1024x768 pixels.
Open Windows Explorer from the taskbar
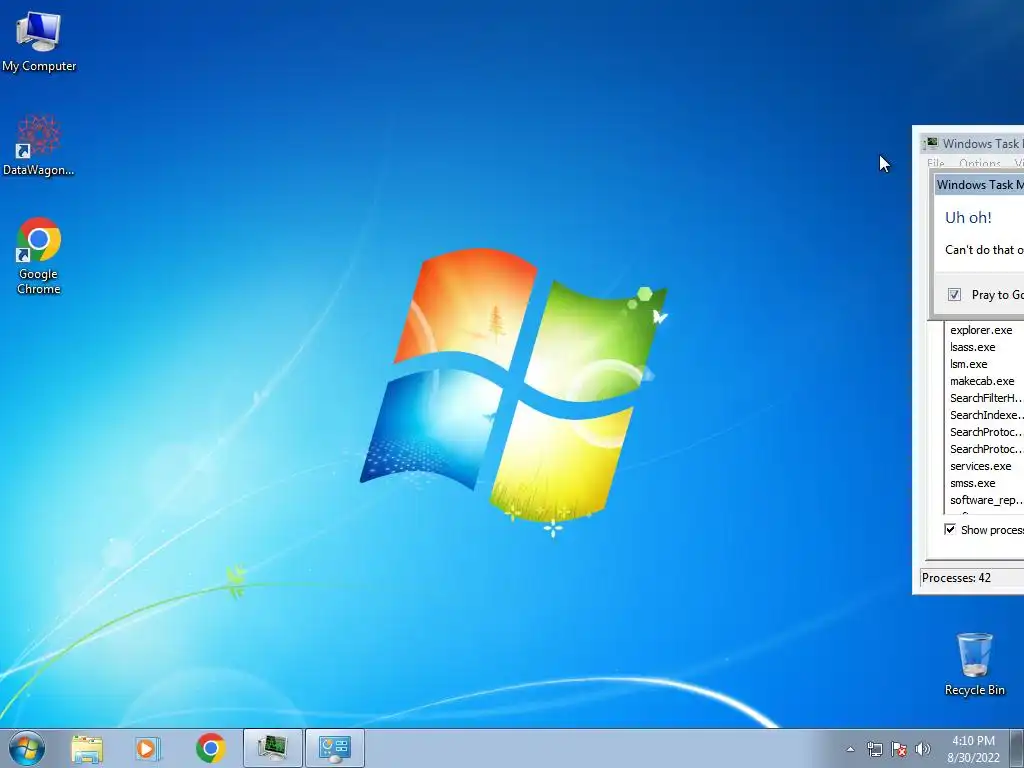87,748
